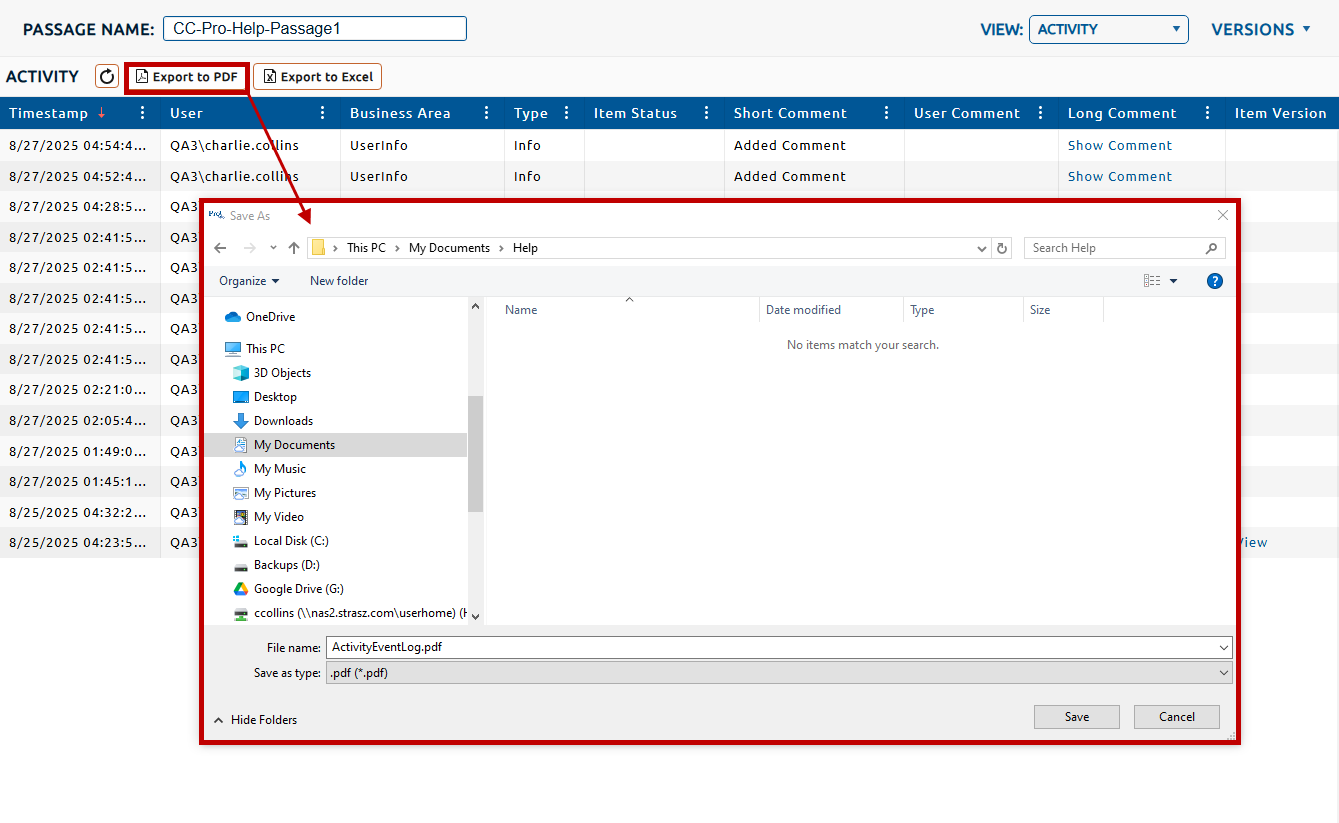1339x823 pixels.
Task: Collapse the panel with Hide Folders
Action: (x=256, y=720)
